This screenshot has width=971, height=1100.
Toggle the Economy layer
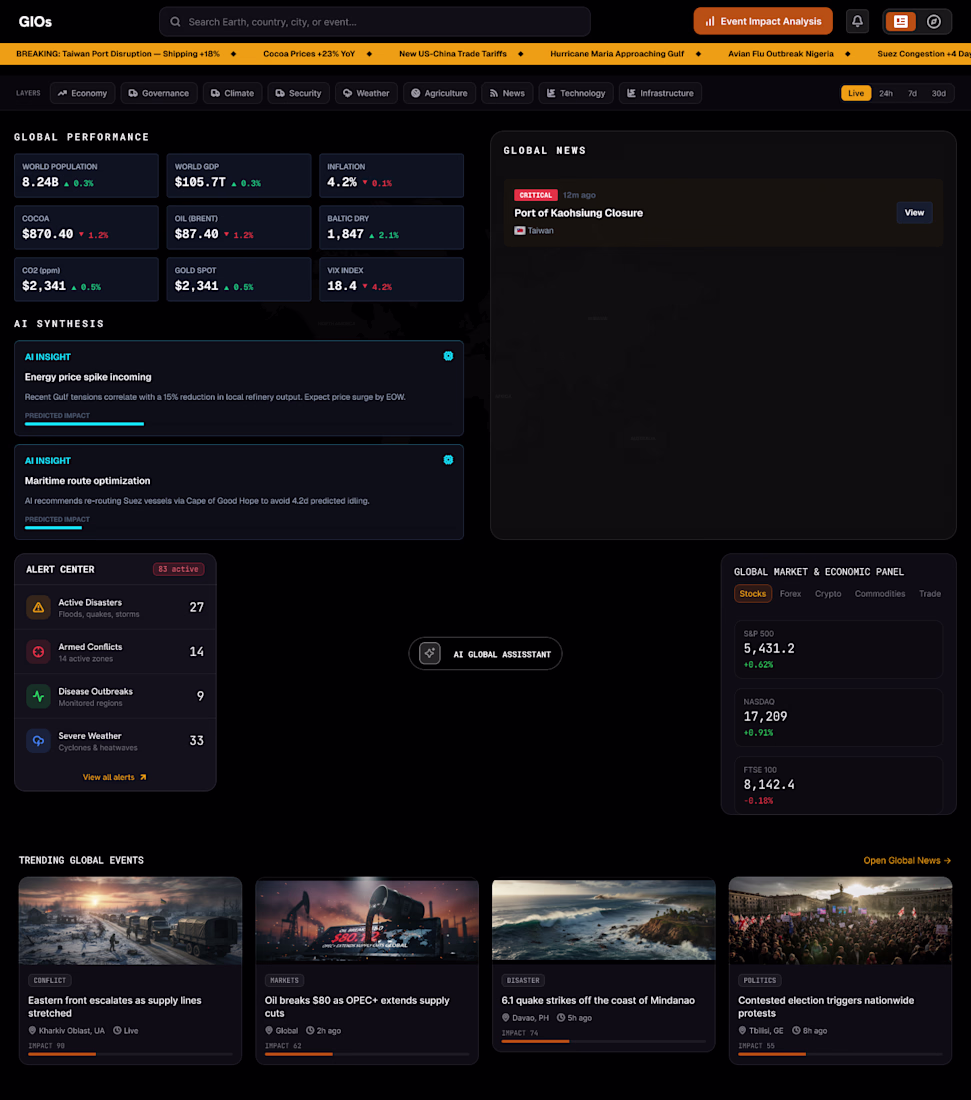[x=83, y=93]
